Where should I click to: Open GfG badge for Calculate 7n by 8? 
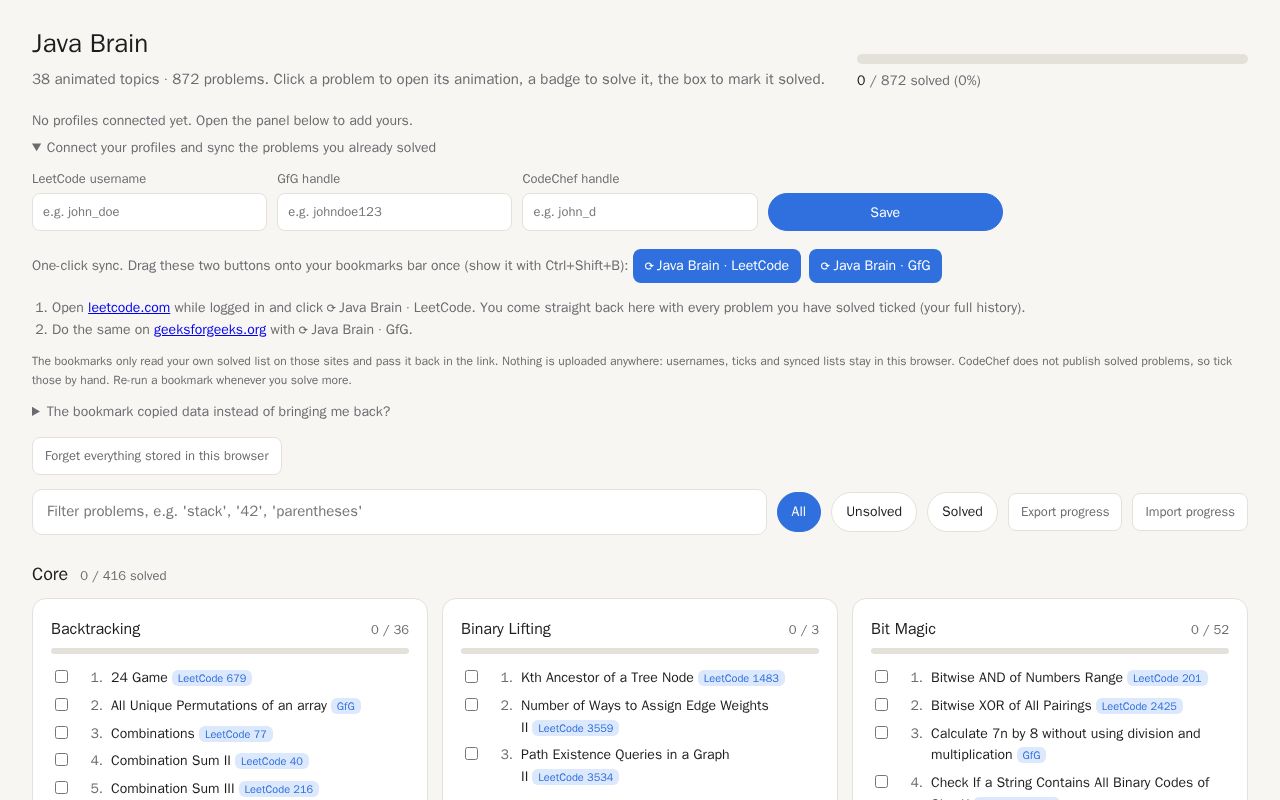click(1032, 755)
